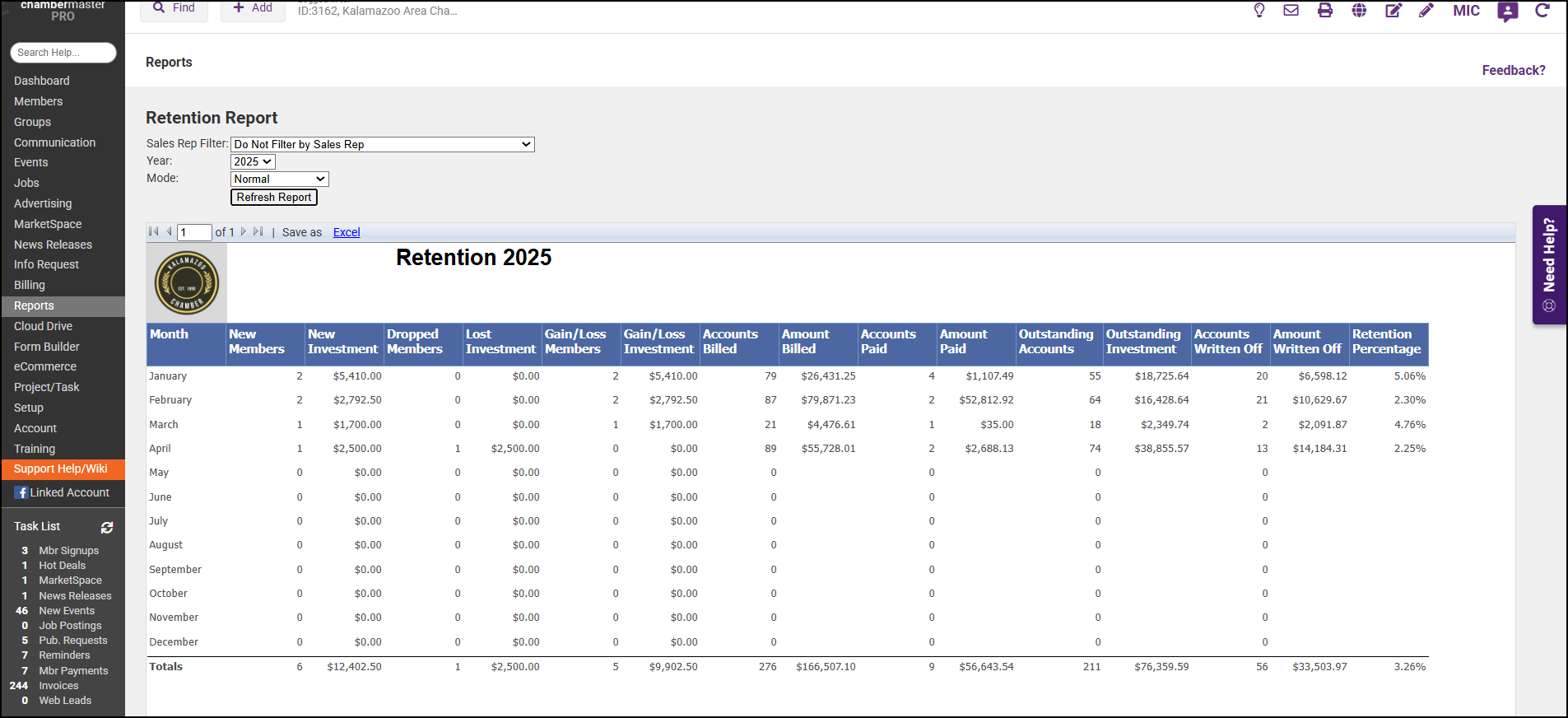Expand the Year 2025 dropdown
Viewport: 1568px width, 718px height.
click(x=253, y=162)
